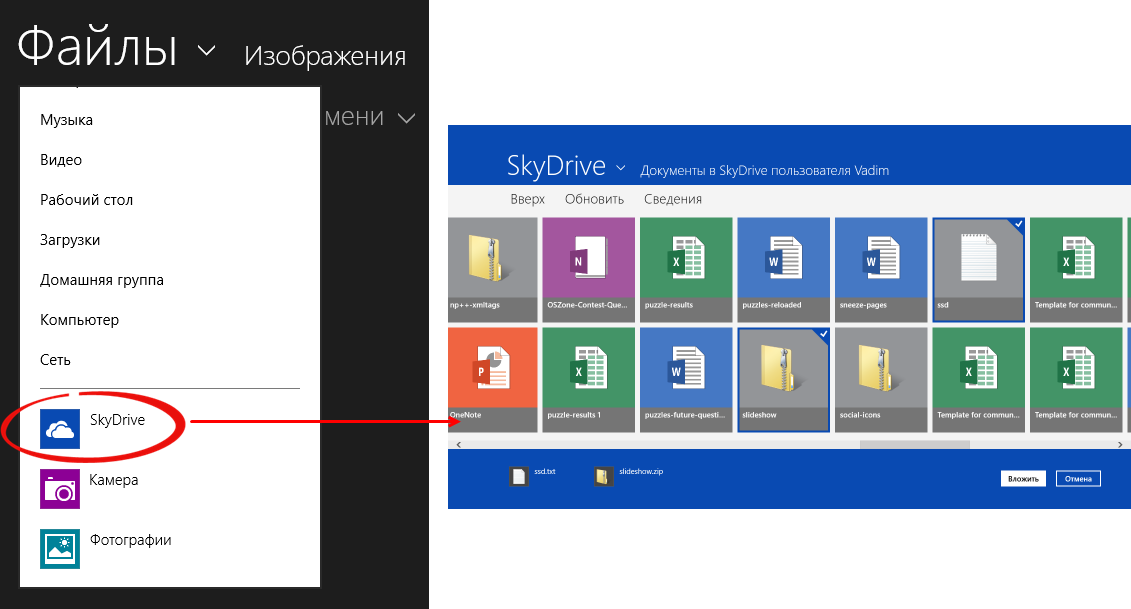Choose Рабочий стол in the locations menu
Screen dimensions: 1131x609
[x=87, y=200]
